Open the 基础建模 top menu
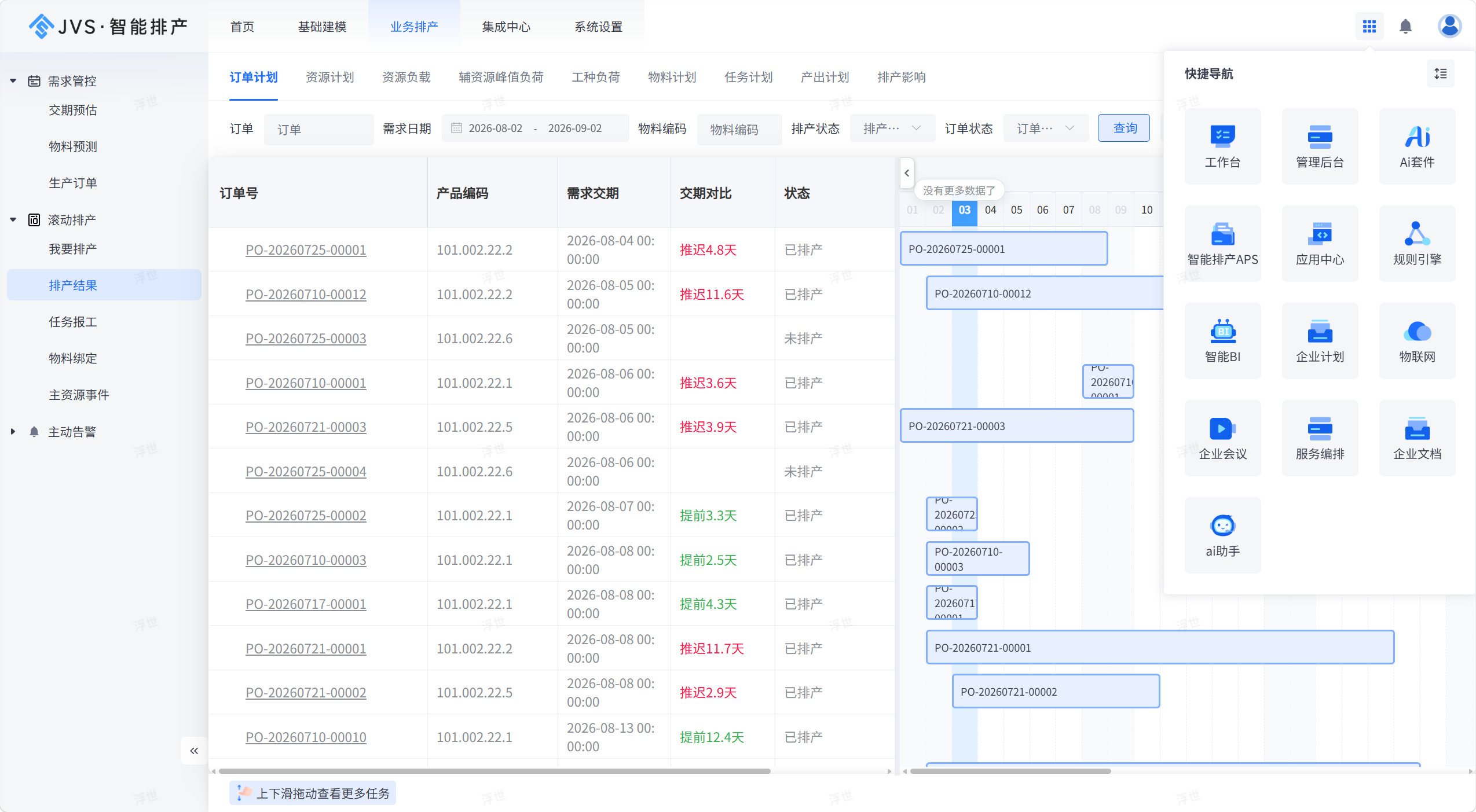Image resolution: width=1476 pixels, height=812 pixels. 322,27
